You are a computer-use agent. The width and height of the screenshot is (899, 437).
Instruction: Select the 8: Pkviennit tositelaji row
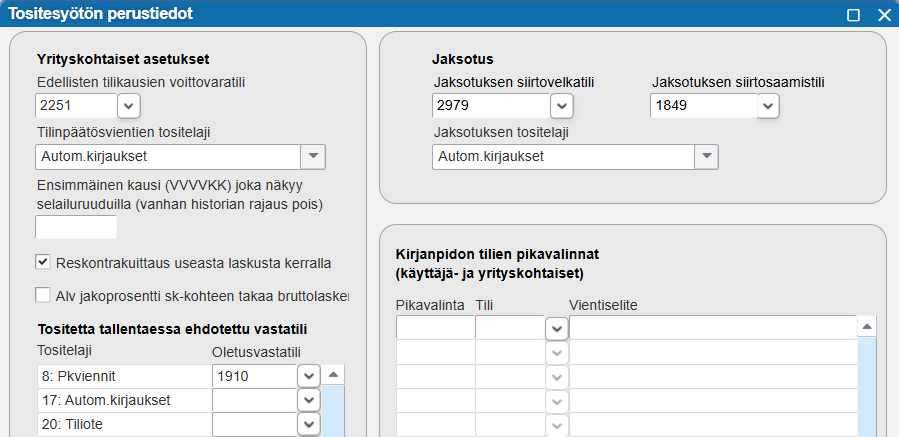[124, 376]
